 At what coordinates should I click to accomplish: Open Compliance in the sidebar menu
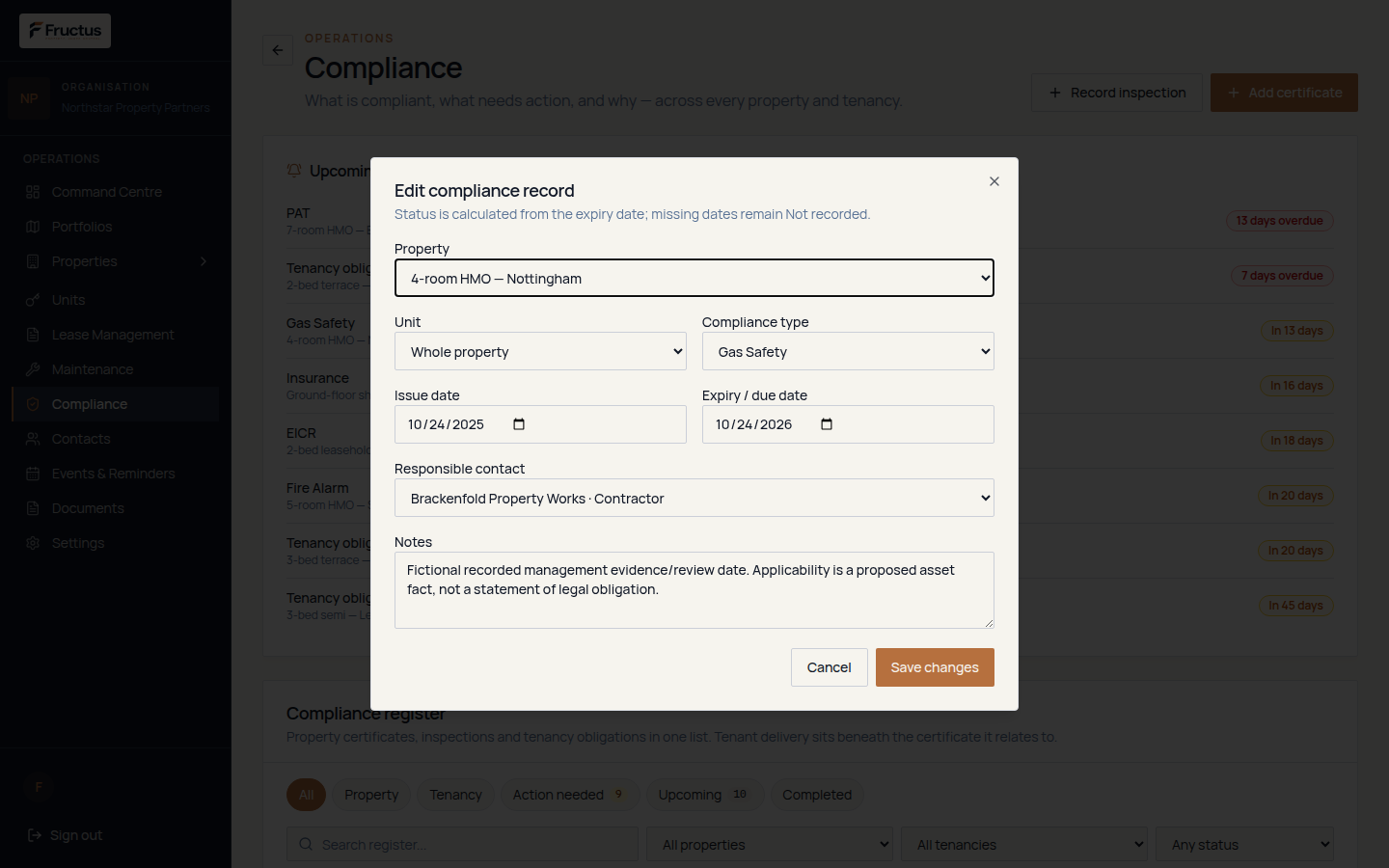coord(116,404)
